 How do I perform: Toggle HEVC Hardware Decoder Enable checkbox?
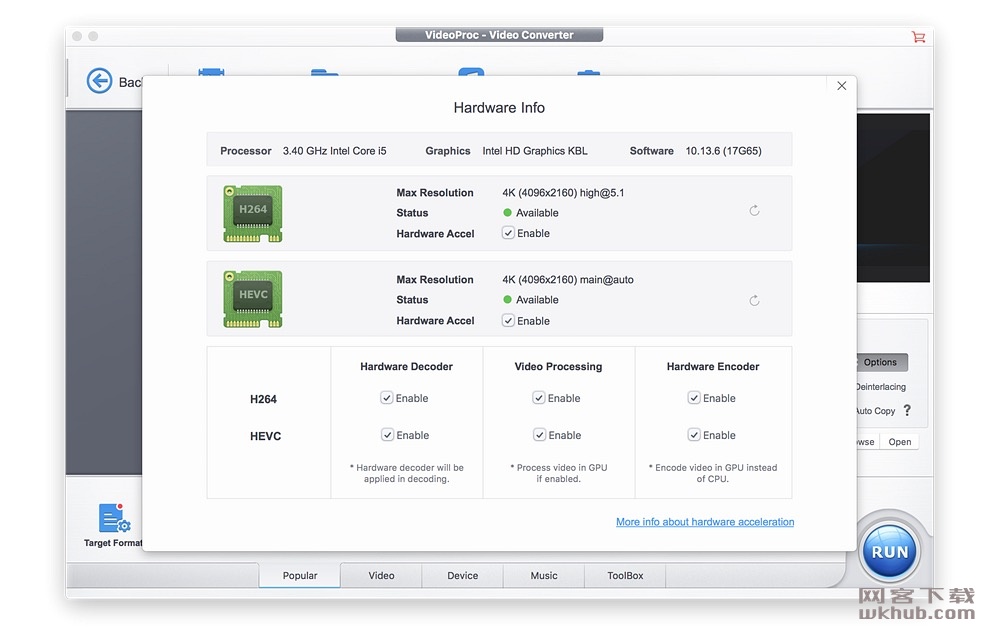click(387, 435)
